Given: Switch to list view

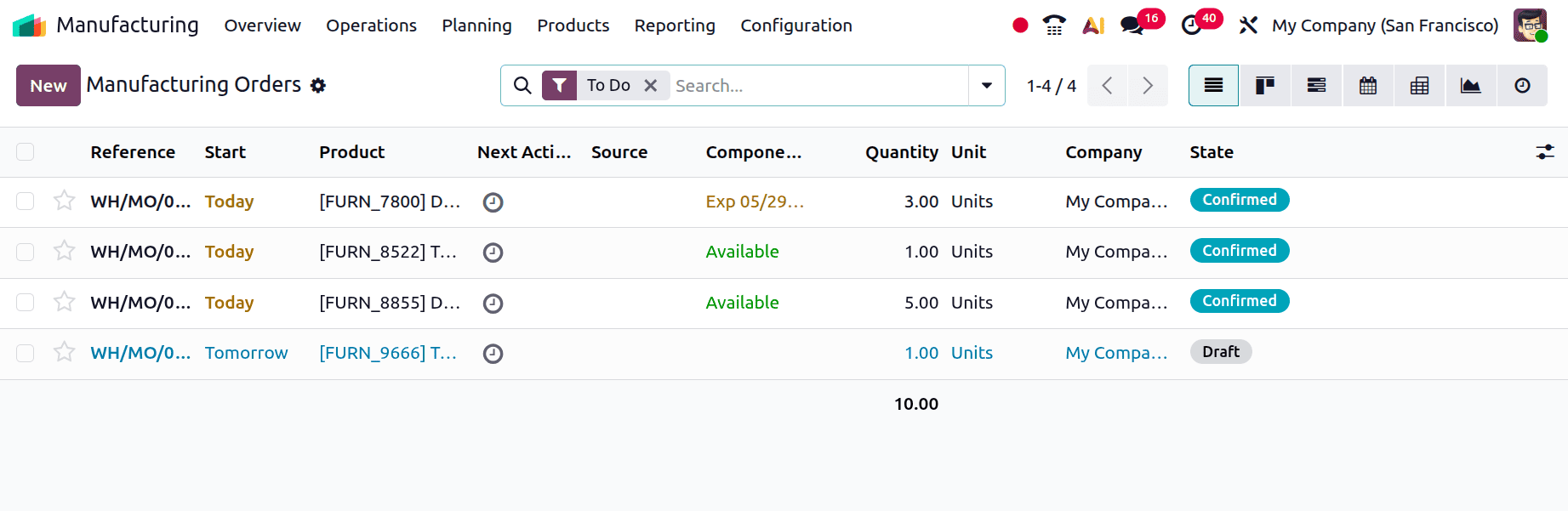Looking at the screenshot, I should pos(1213,85).
